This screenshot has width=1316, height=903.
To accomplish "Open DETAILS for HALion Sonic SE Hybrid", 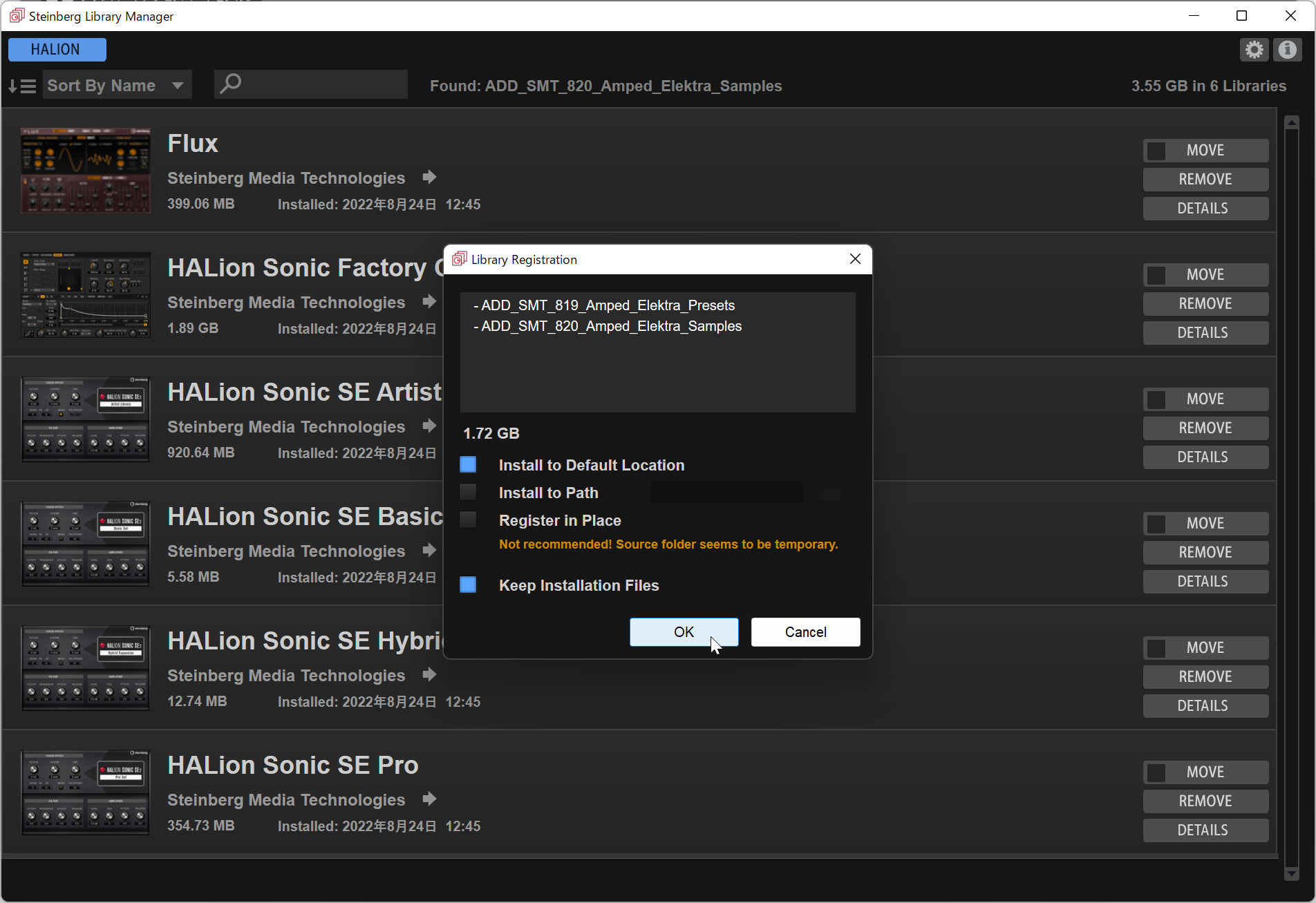I will click(1205, 706).
